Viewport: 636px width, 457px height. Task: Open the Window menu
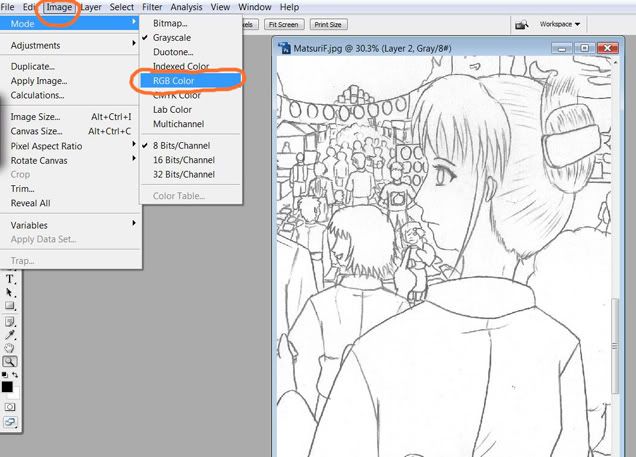[255, 7]
